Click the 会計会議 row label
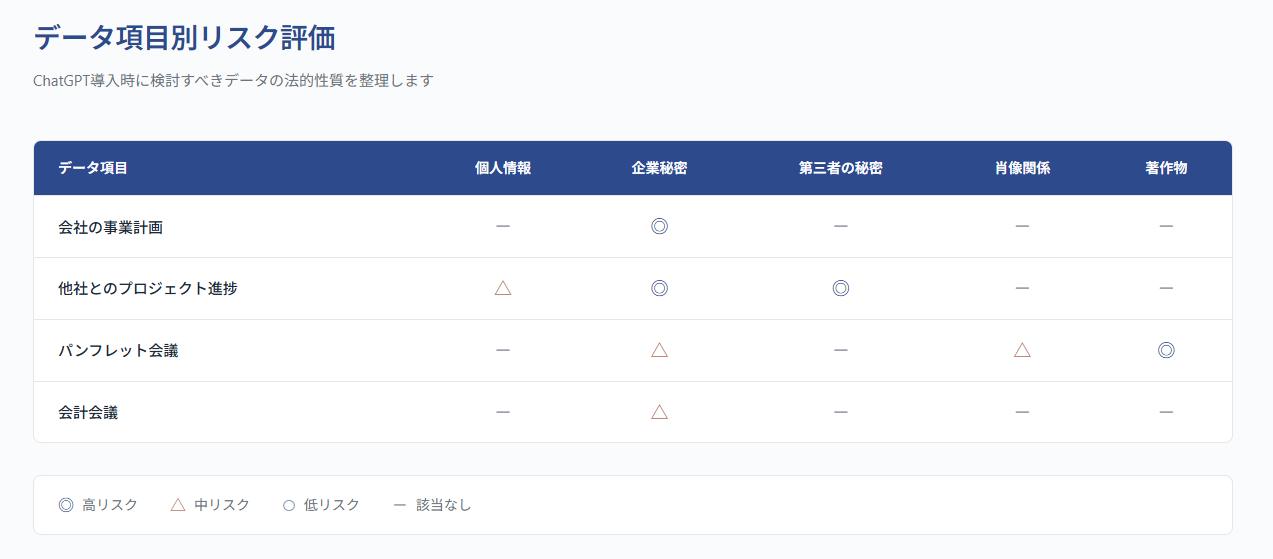 pyautogui.click(x=88, y=412)
